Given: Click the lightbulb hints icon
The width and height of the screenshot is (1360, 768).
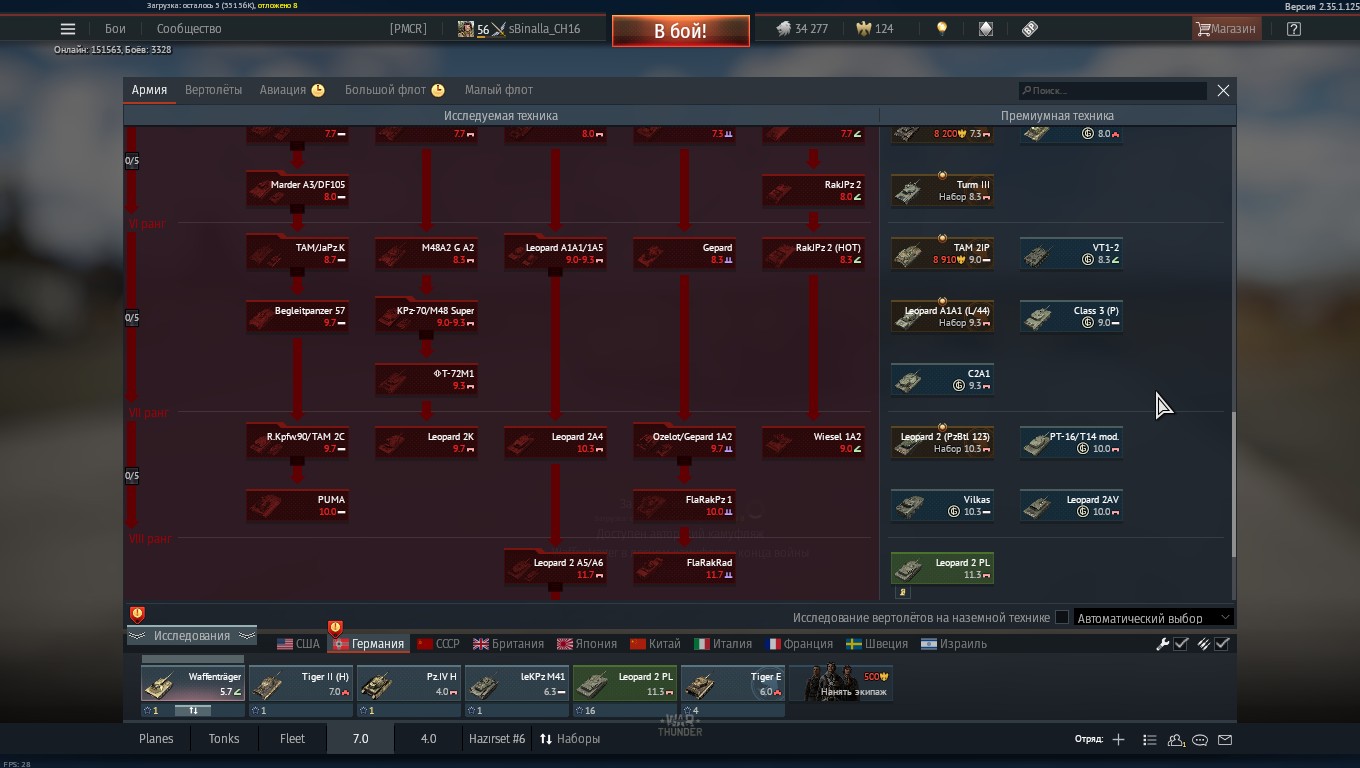Looking at the screenshot, I should click(x=941, y=29).
